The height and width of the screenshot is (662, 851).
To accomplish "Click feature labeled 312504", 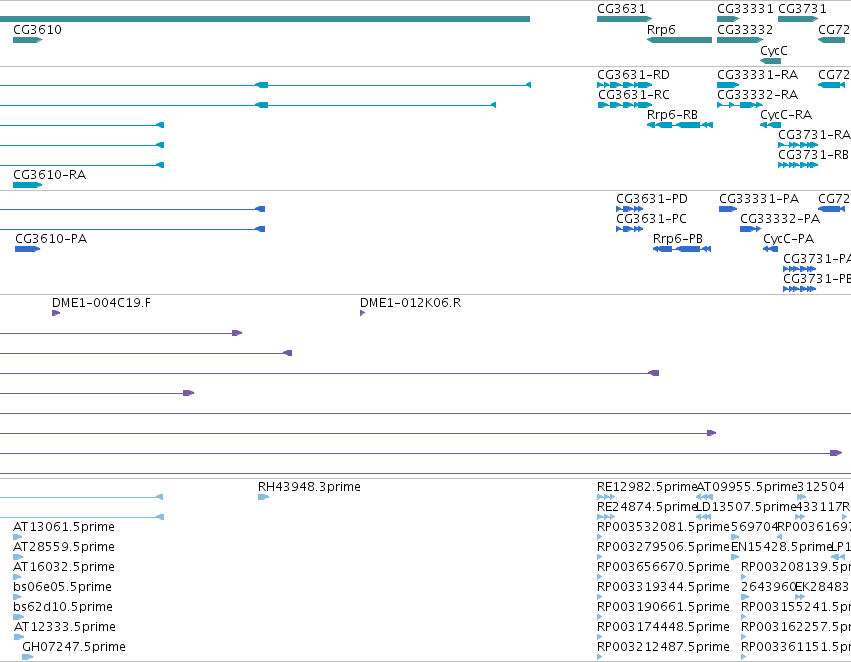I will pyautogui.click(x=801, y=497).
